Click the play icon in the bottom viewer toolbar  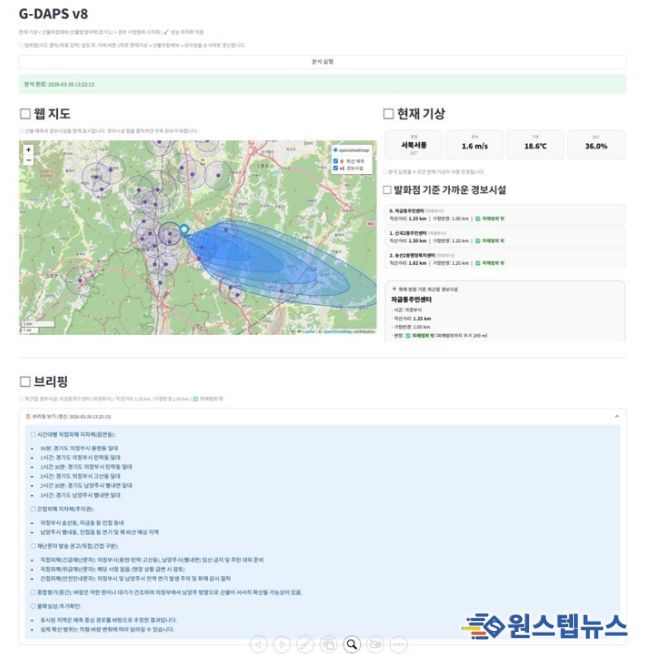click(282, 644)
